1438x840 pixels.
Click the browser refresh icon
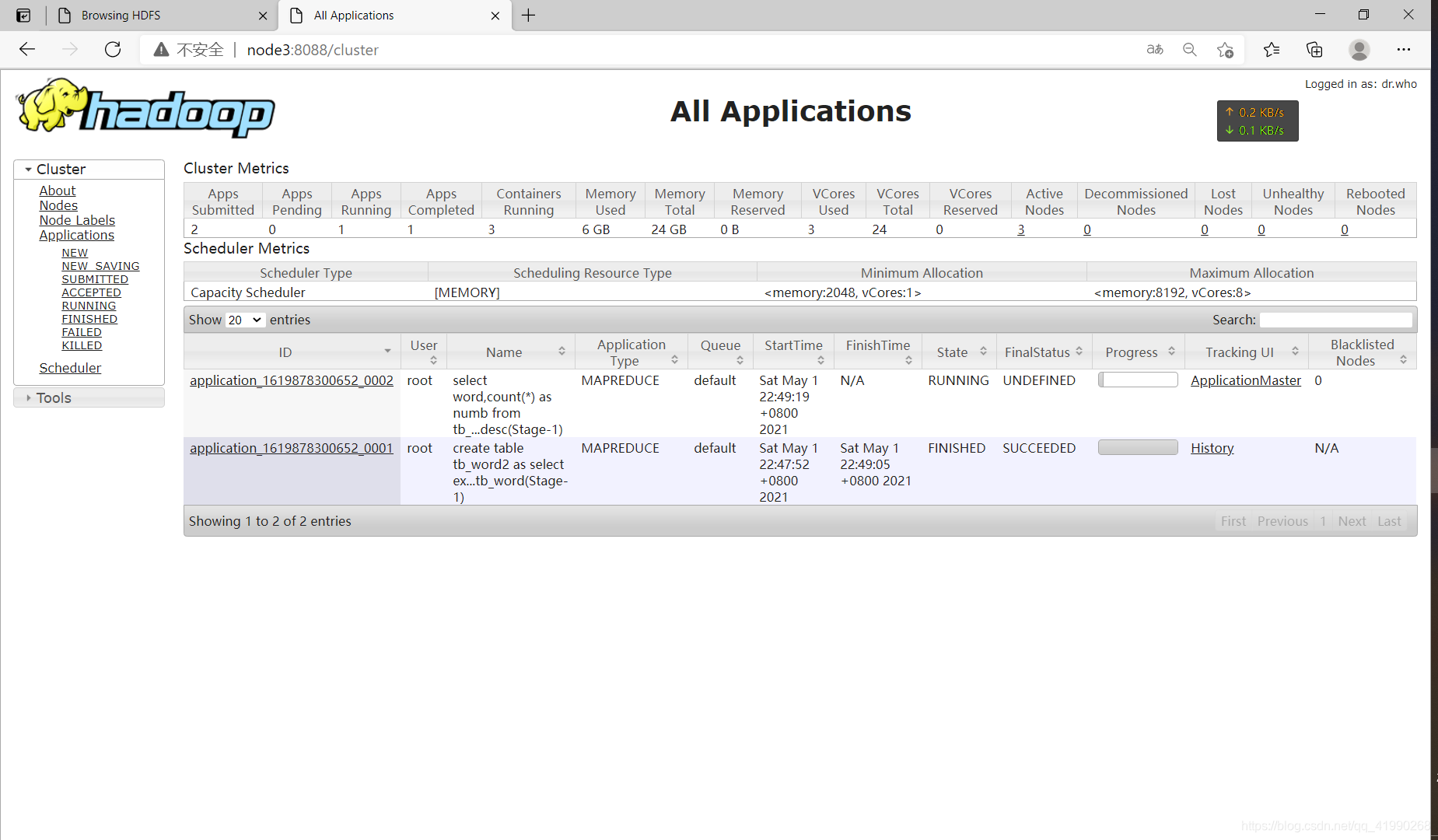(113, 50)
